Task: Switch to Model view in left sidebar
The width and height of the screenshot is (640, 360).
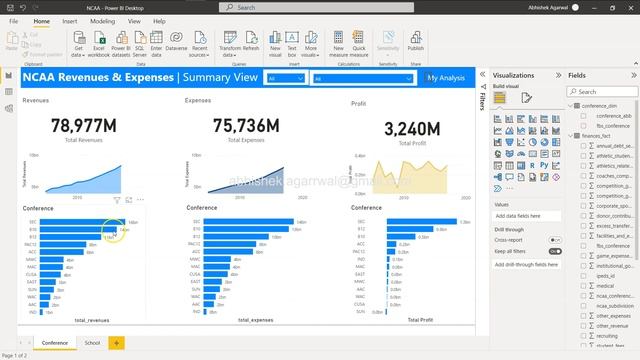Action: [9, 108]
